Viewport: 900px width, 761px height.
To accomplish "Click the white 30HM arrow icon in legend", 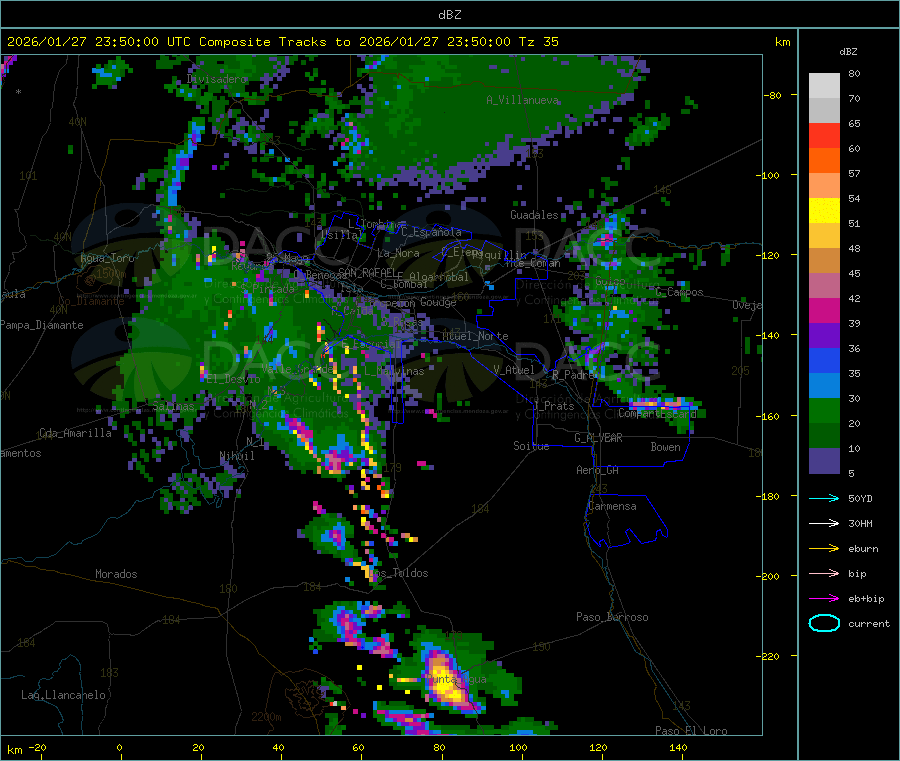I will point(824,523).
